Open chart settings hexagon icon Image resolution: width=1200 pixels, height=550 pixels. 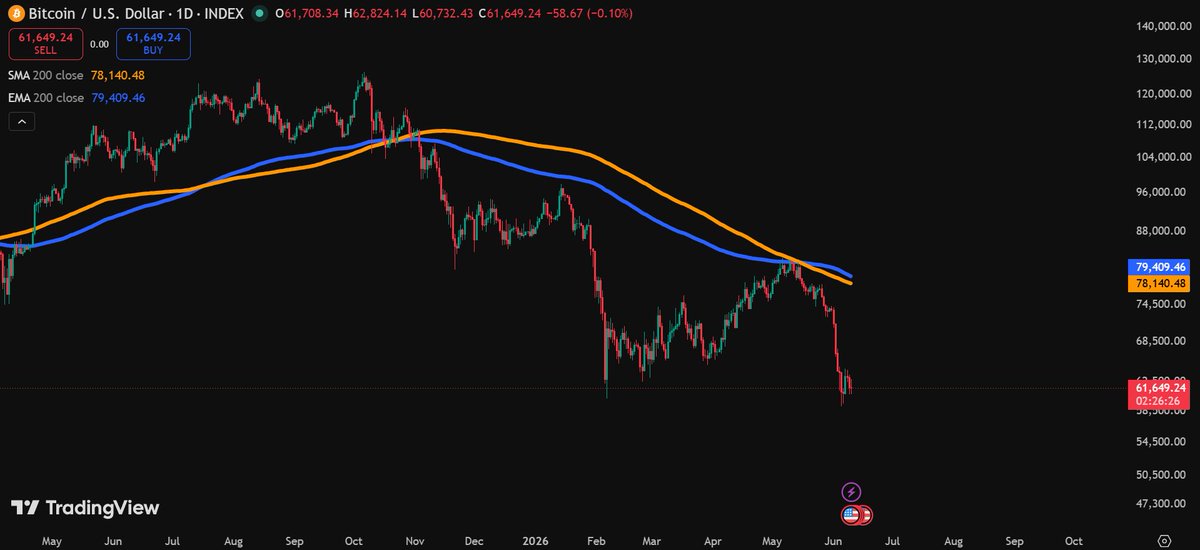coord(1164,540)
